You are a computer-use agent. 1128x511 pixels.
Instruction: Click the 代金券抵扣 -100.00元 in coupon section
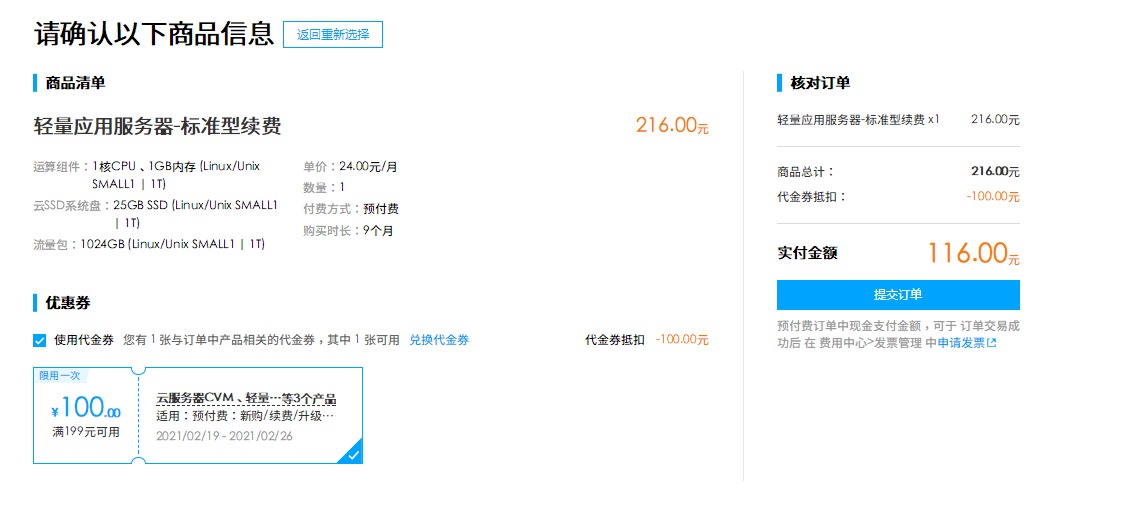pyautogui.click(x=647, y=340)
